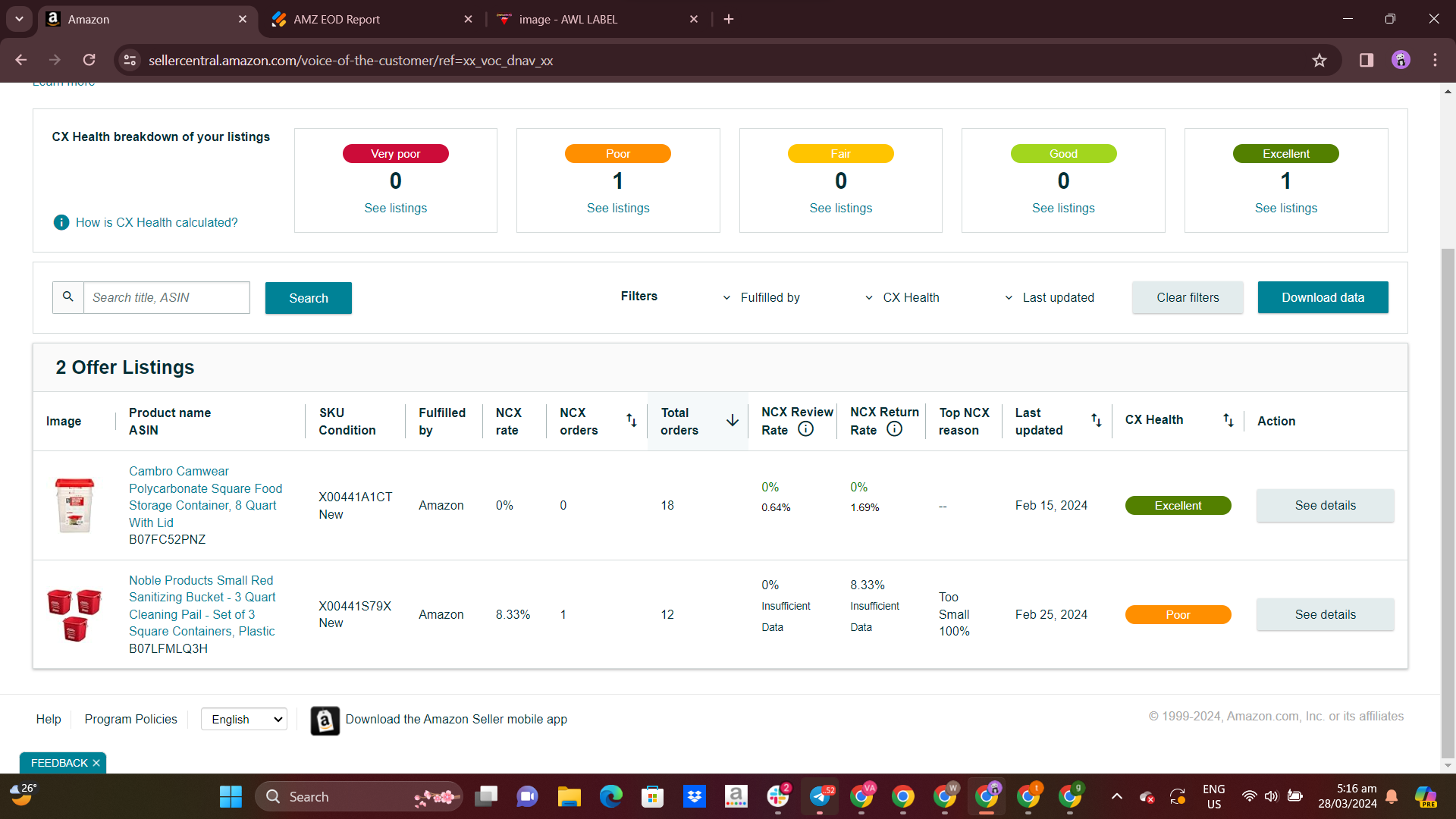Click the Amazon Seller mobile app icon
This screenshot has width=1456, height=819.
325,720
